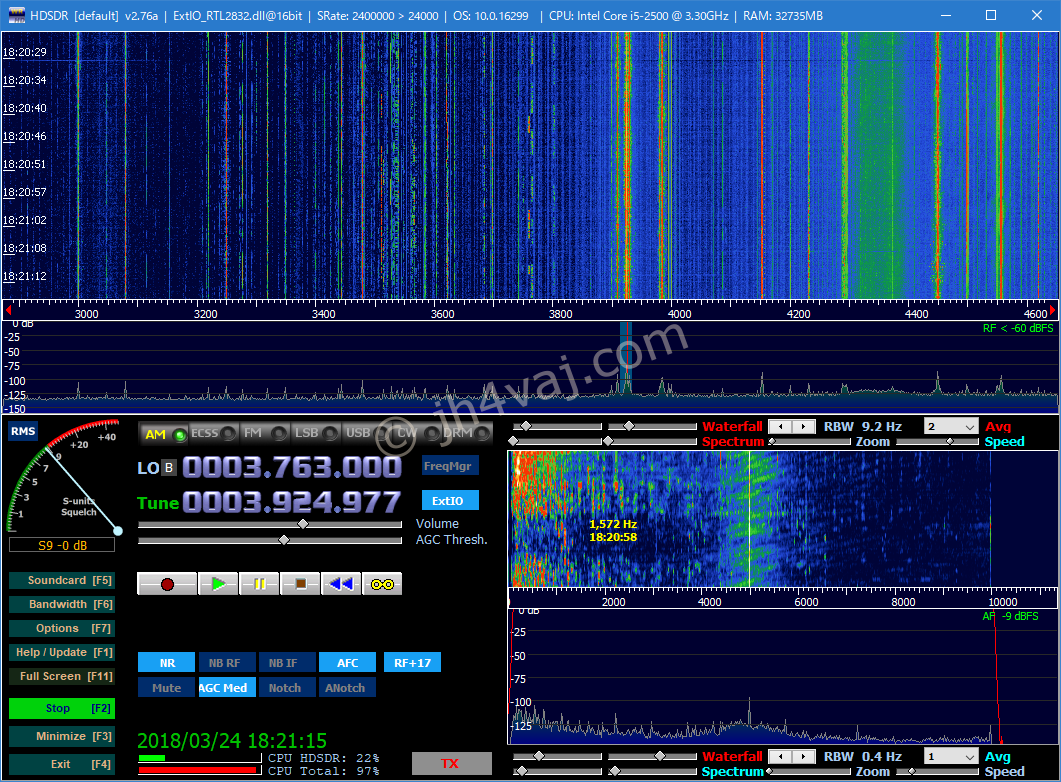Click the brown square stop playback button
This screenshot has height=782, width=1061.
coord(300,584)
